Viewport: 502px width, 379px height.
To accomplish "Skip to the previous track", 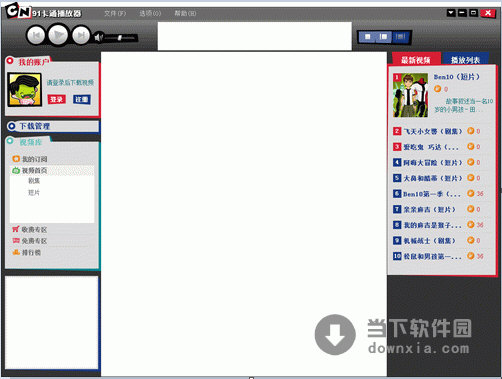I will 36,35.
